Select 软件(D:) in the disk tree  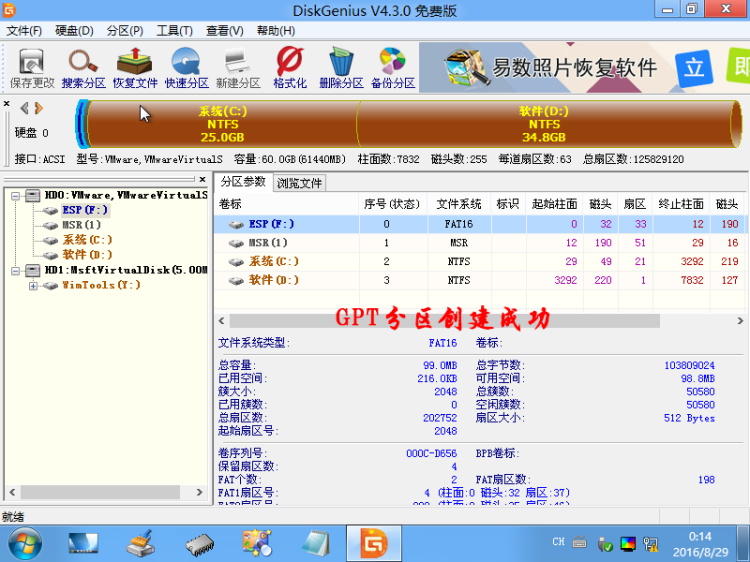pos(87,254)
